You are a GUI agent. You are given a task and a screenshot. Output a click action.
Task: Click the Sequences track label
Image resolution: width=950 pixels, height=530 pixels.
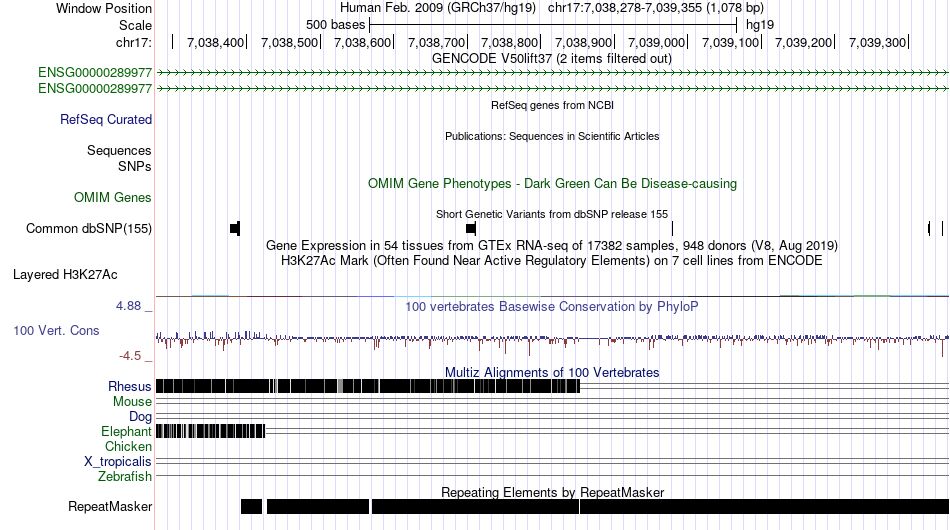(119, 150)
